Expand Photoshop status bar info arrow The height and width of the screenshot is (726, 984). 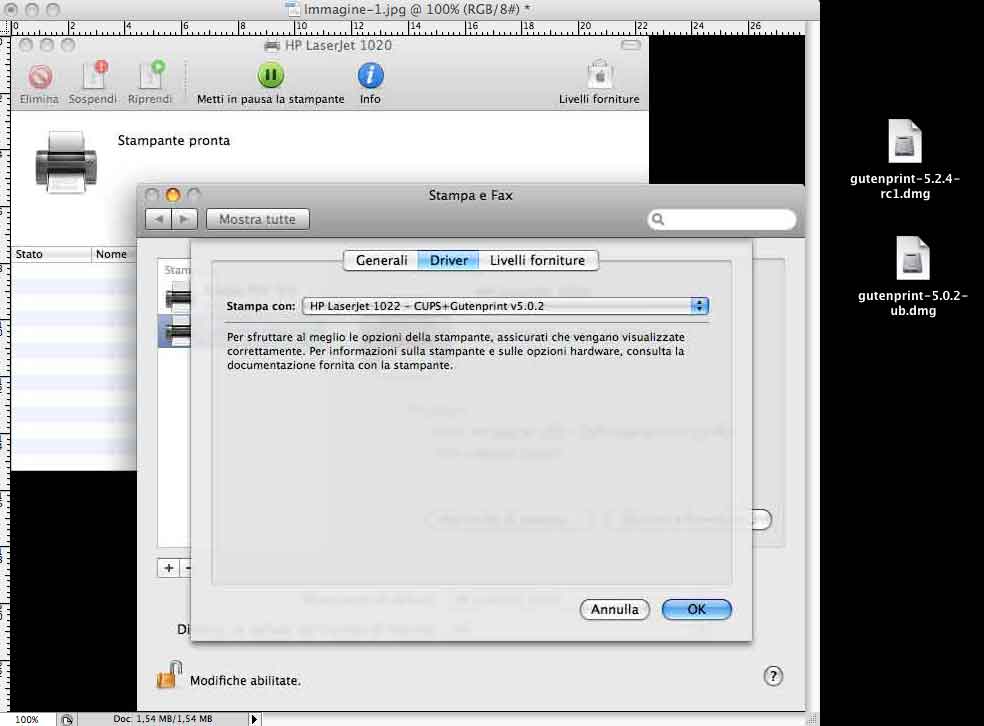[254, 719]
